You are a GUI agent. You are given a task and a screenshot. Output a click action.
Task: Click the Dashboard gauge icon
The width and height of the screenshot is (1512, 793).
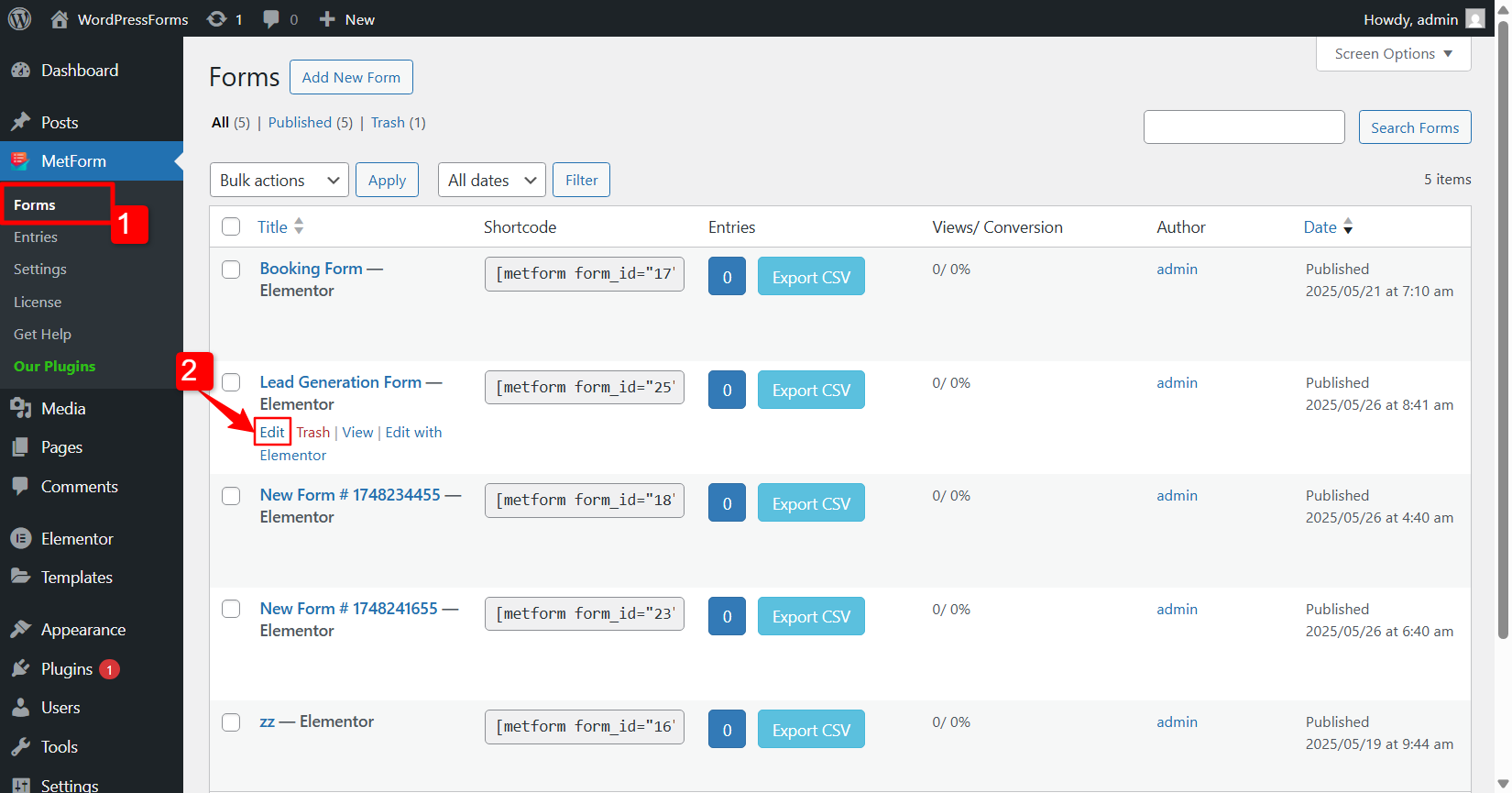[20, 71]
